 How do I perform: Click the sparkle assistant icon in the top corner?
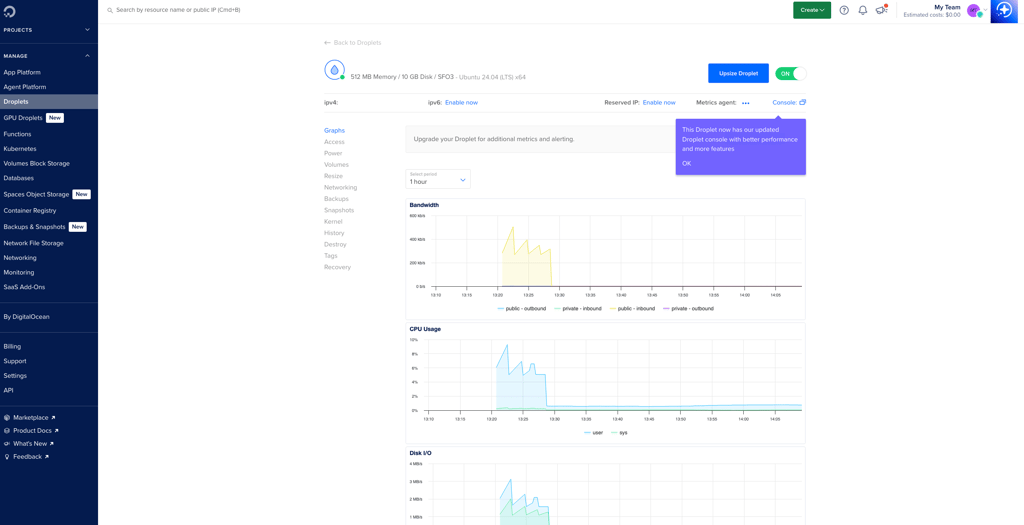click(x=1004, y=11)
